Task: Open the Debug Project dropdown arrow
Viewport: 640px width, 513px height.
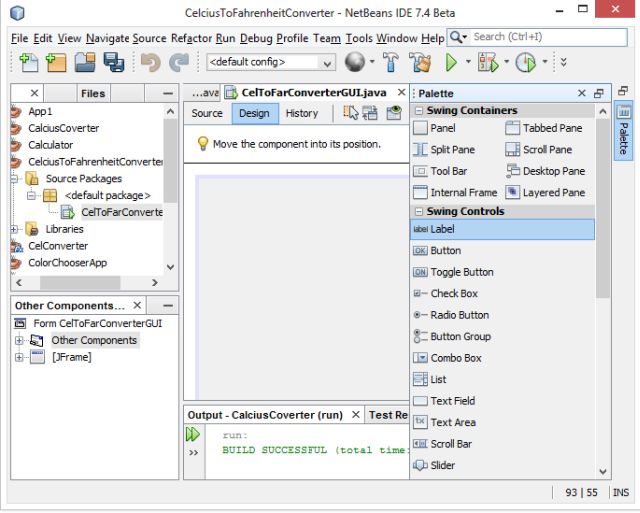Action: click(506, 62)
